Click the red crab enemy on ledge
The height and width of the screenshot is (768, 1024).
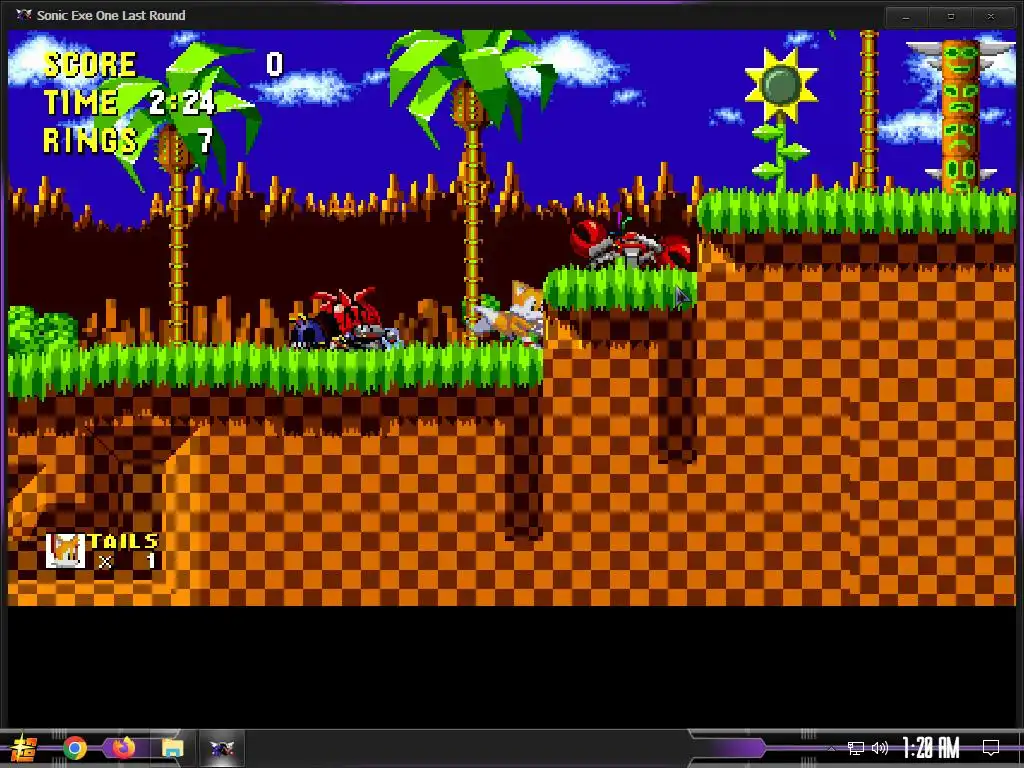coord(630,244)
